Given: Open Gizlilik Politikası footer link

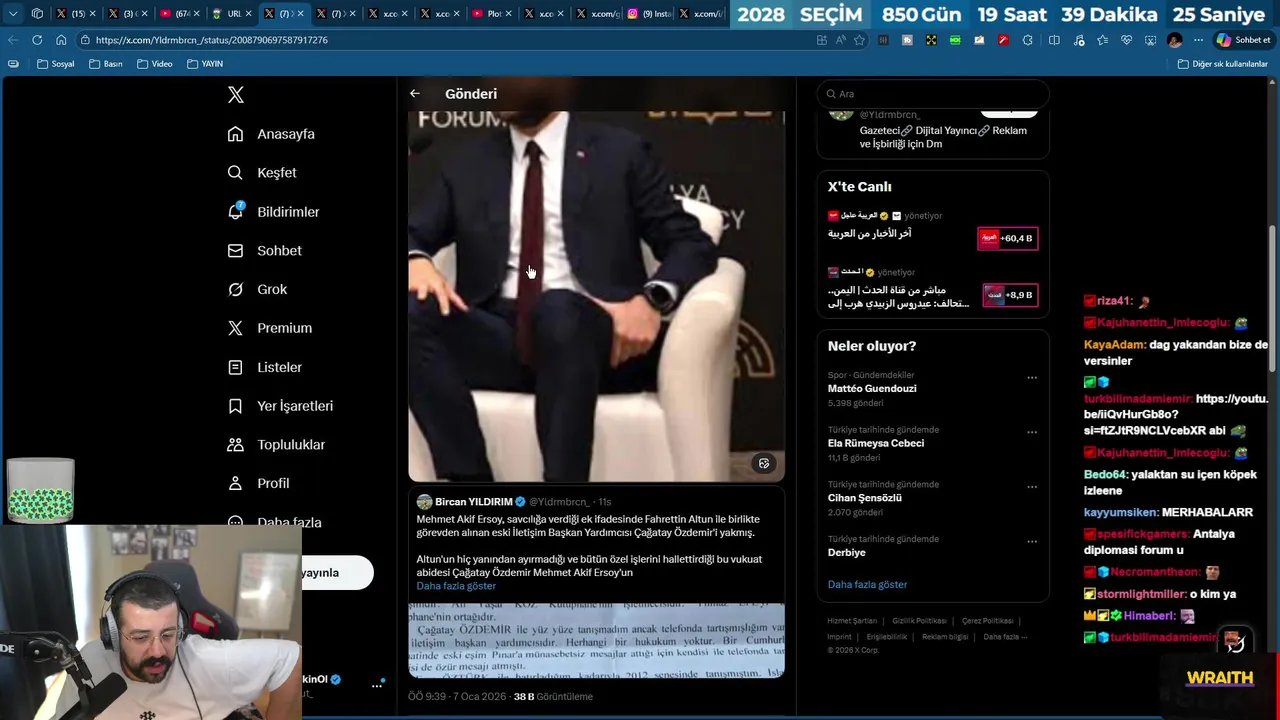Looking at the screenshot, I should click(919, 621).
